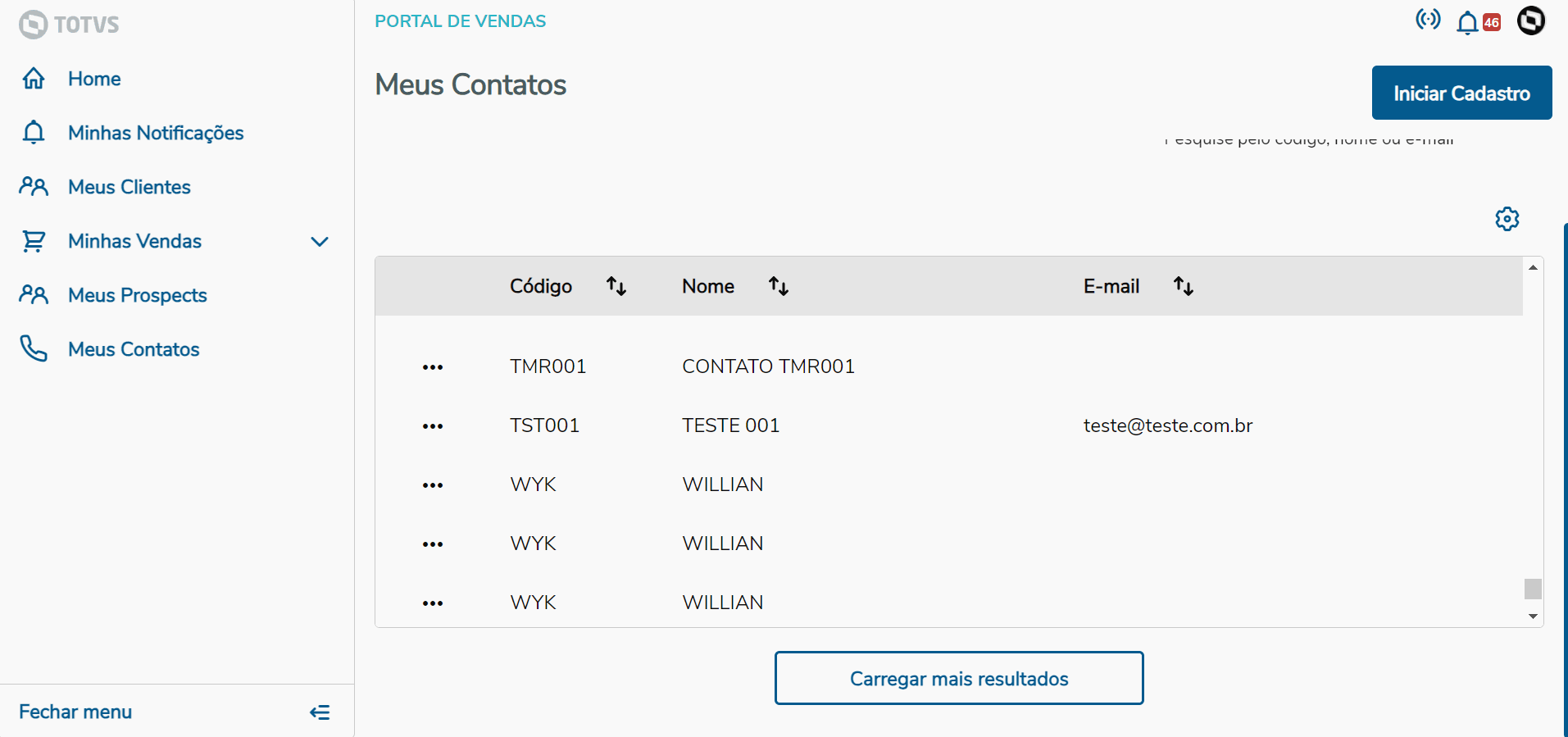Click the collapse menu arrow icon
The image size is (1568, 737).
click(320, 712)
